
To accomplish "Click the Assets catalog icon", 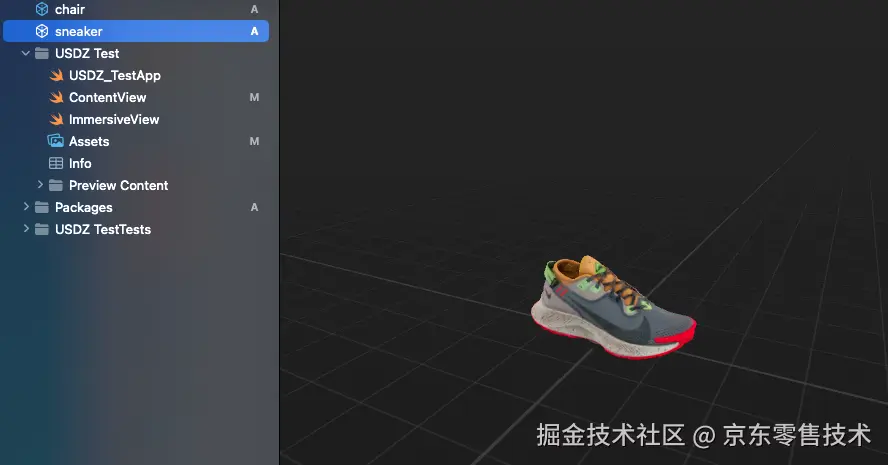I will pyautogui.click(x=56, y=141).
